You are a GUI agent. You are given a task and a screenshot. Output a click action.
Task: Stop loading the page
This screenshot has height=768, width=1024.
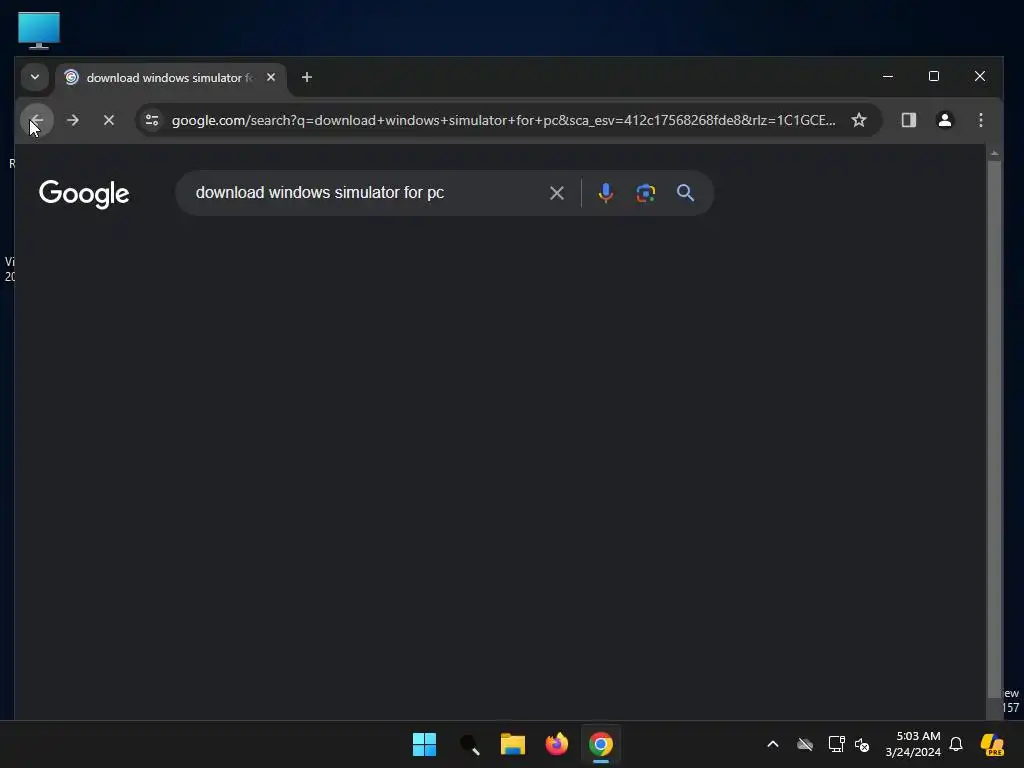click(x=109, y=120)
